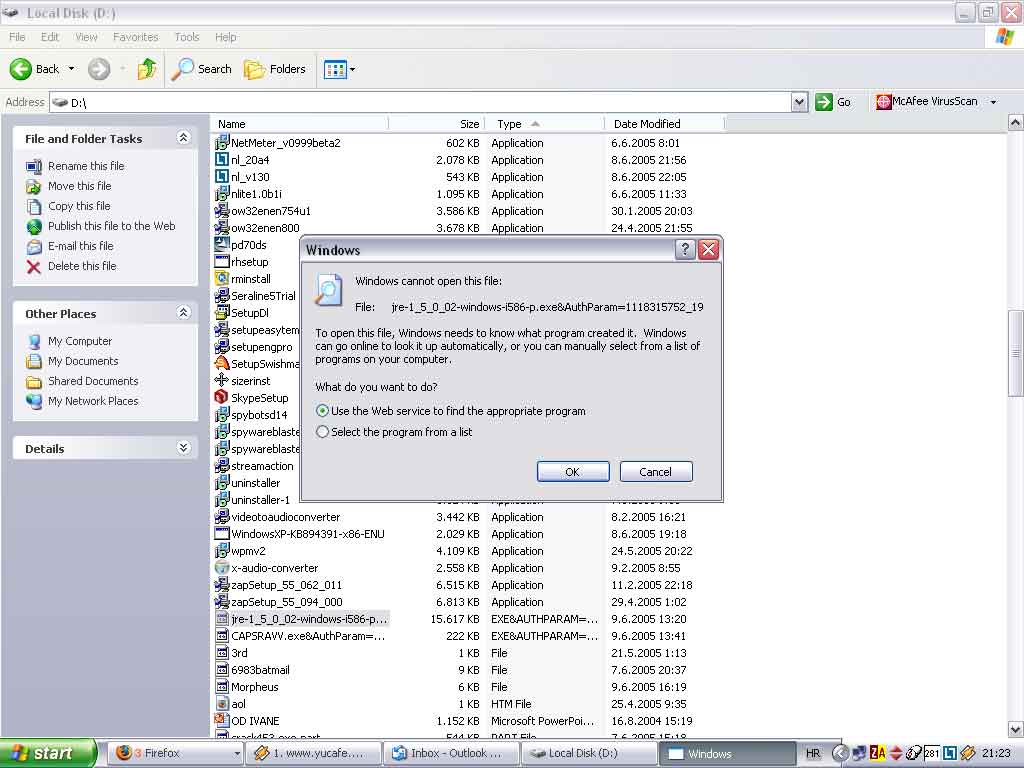Click the Back arrow icon
Screen dimensions: 1024x768
pyautogui.click(x=20, y=69)
